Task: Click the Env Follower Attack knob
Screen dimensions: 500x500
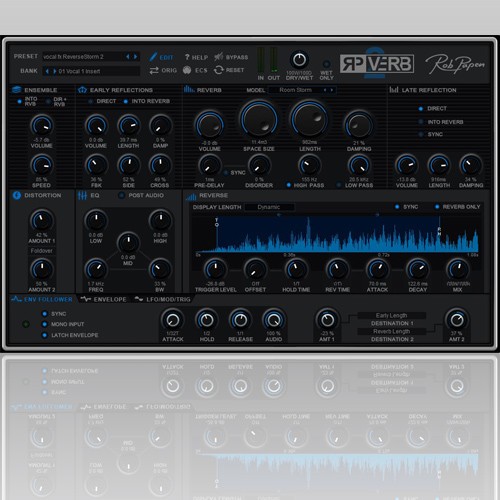Action: pos(173,320)
